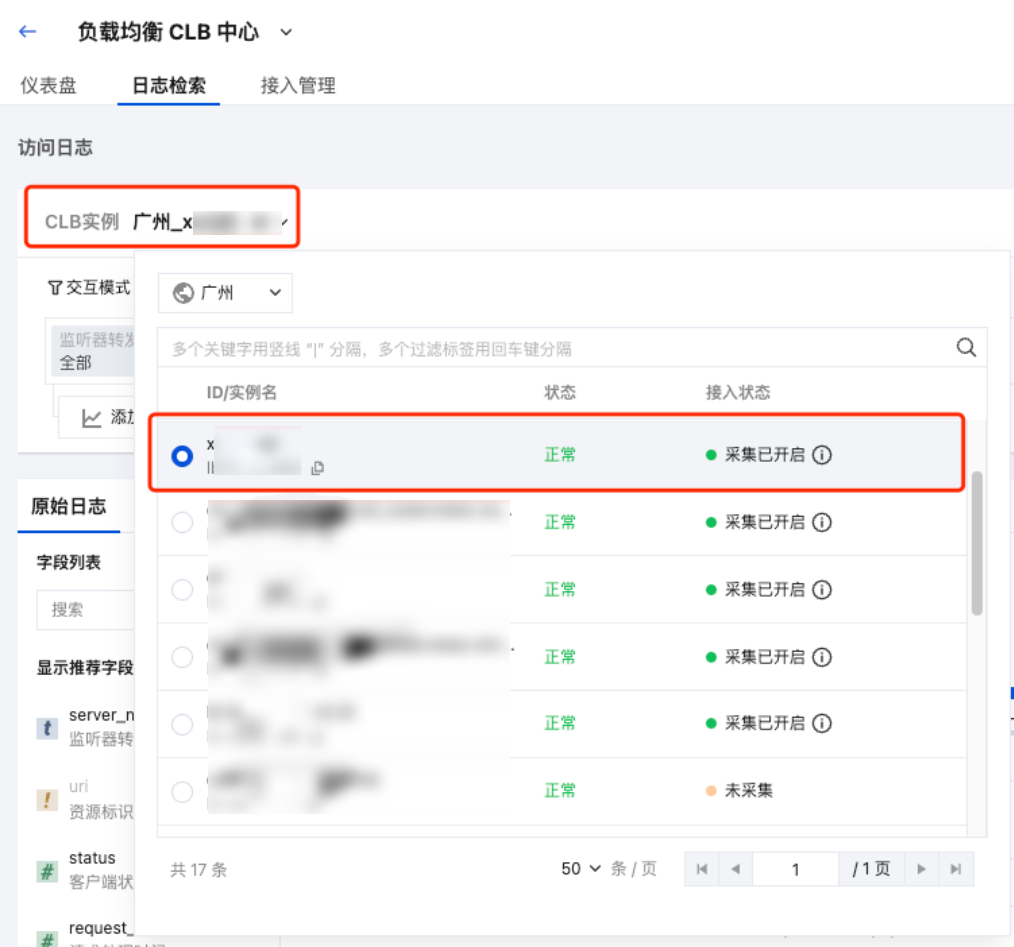
Task: Click the instance keyword search field
Action: (x=555, y=349)
